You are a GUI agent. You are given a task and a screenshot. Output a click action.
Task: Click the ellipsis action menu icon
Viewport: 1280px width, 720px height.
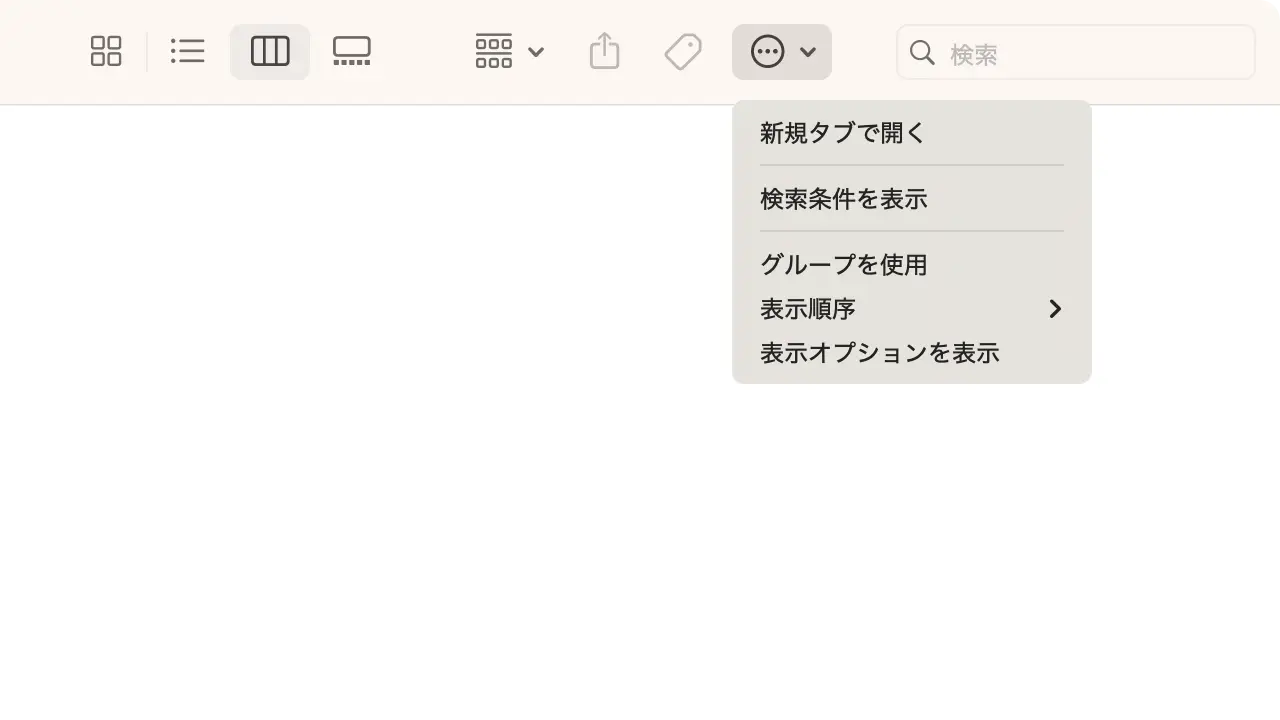click(767, 52)
